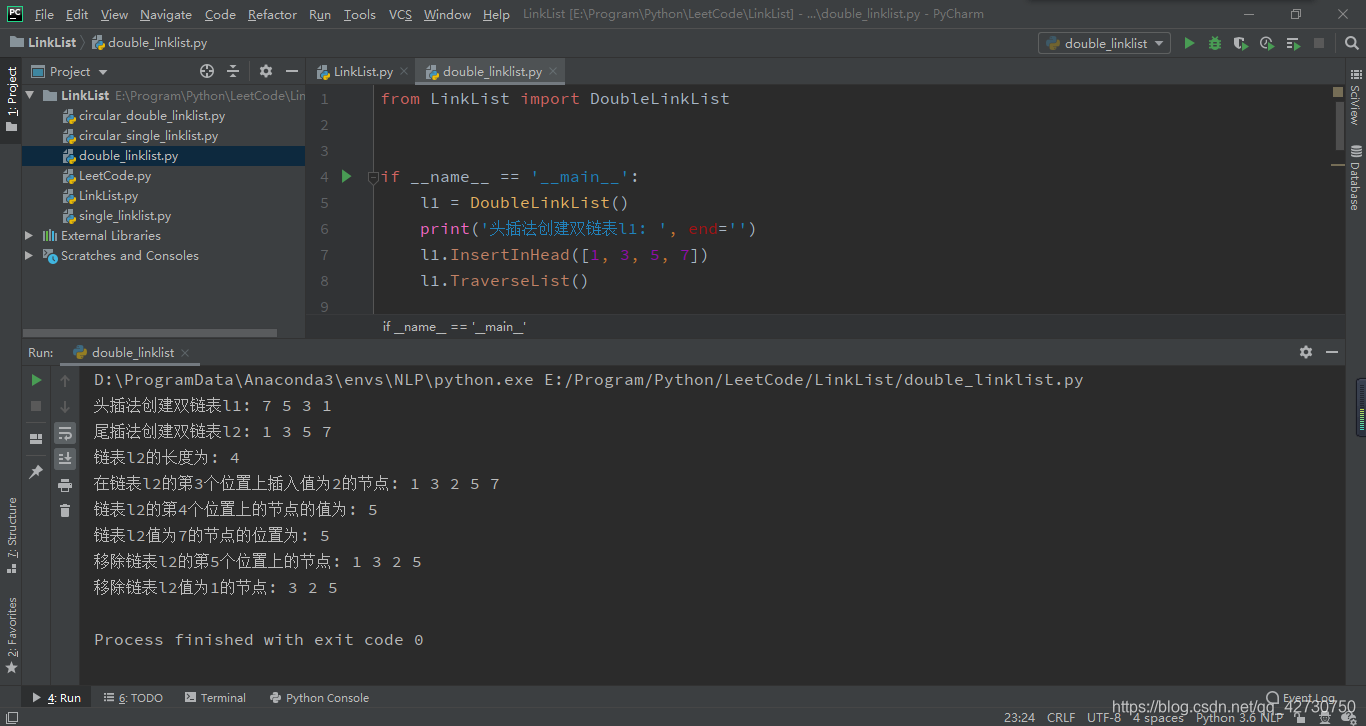The width and height of the screenshot is (1366, 726).
Task: Hide the Project panel with minus icon
Action: 292,71
